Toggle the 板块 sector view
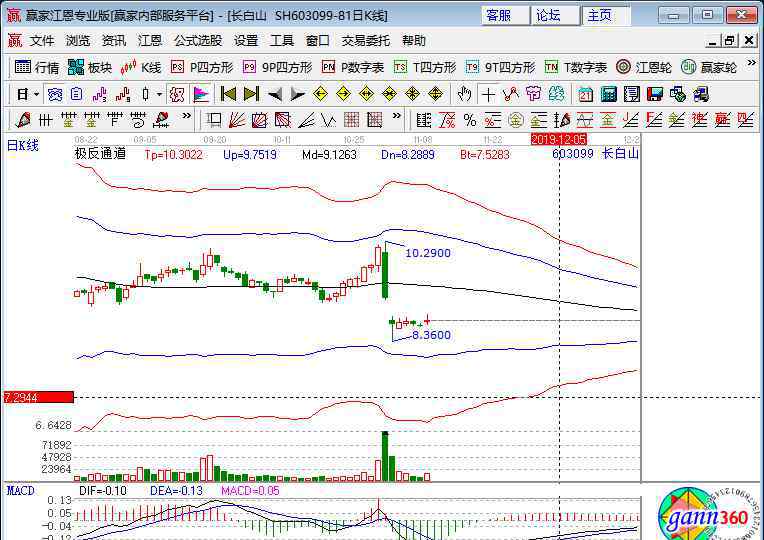 [89, 67]
